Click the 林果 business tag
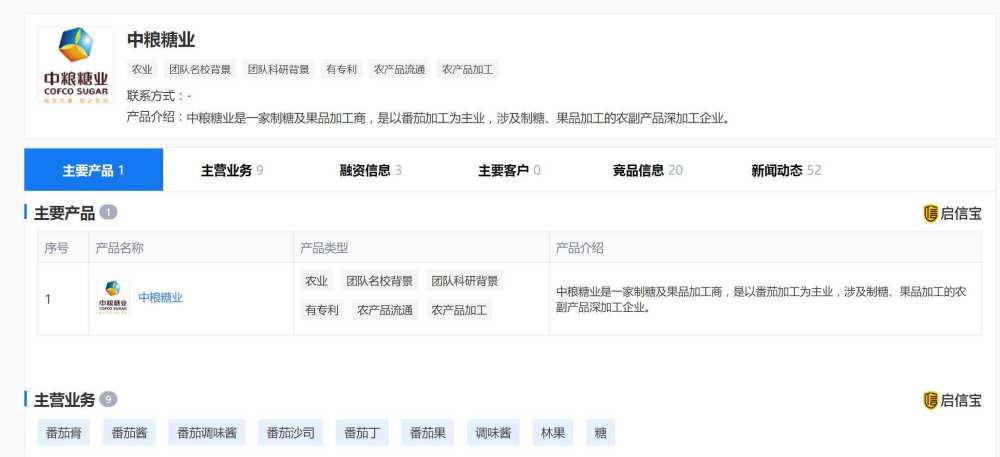This screenshot has width=1000, height=457. tap(553, 433)
